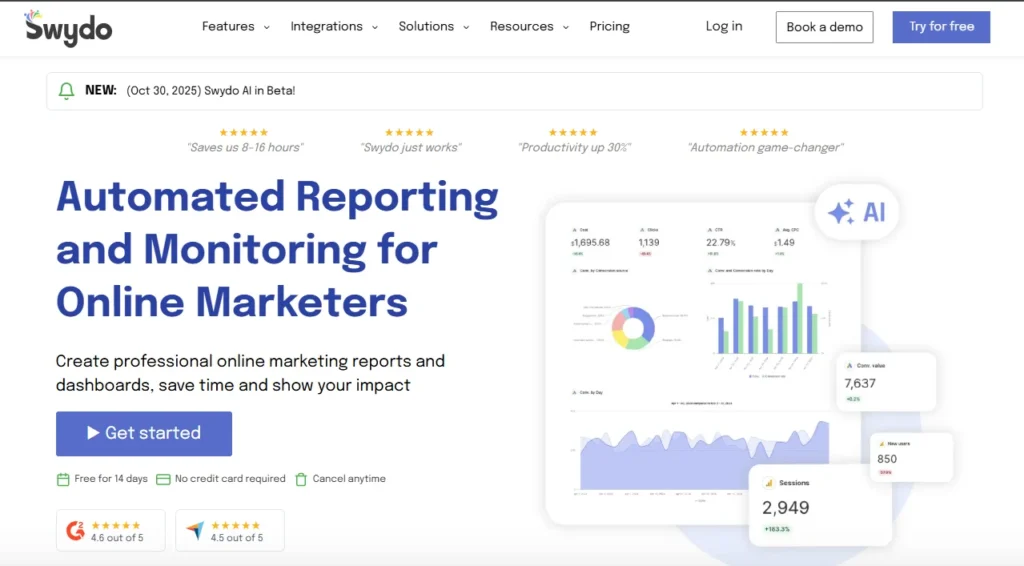Click the G2 logo icon

(76, 531)
